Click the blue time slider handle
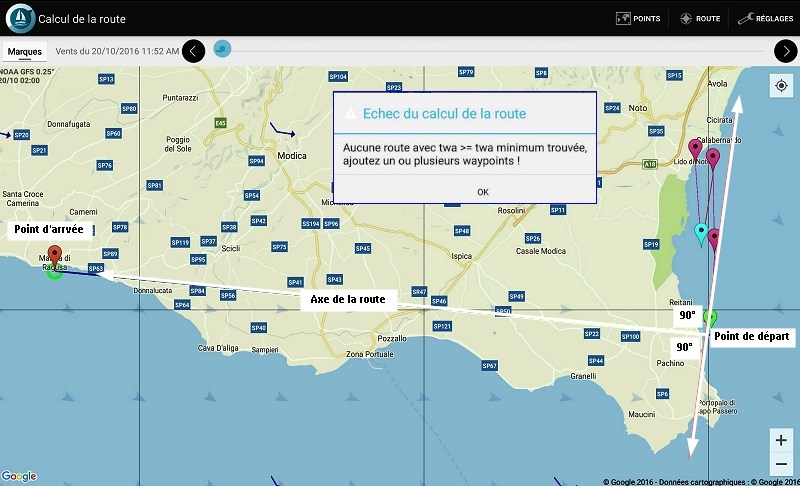 pos(222,48)
